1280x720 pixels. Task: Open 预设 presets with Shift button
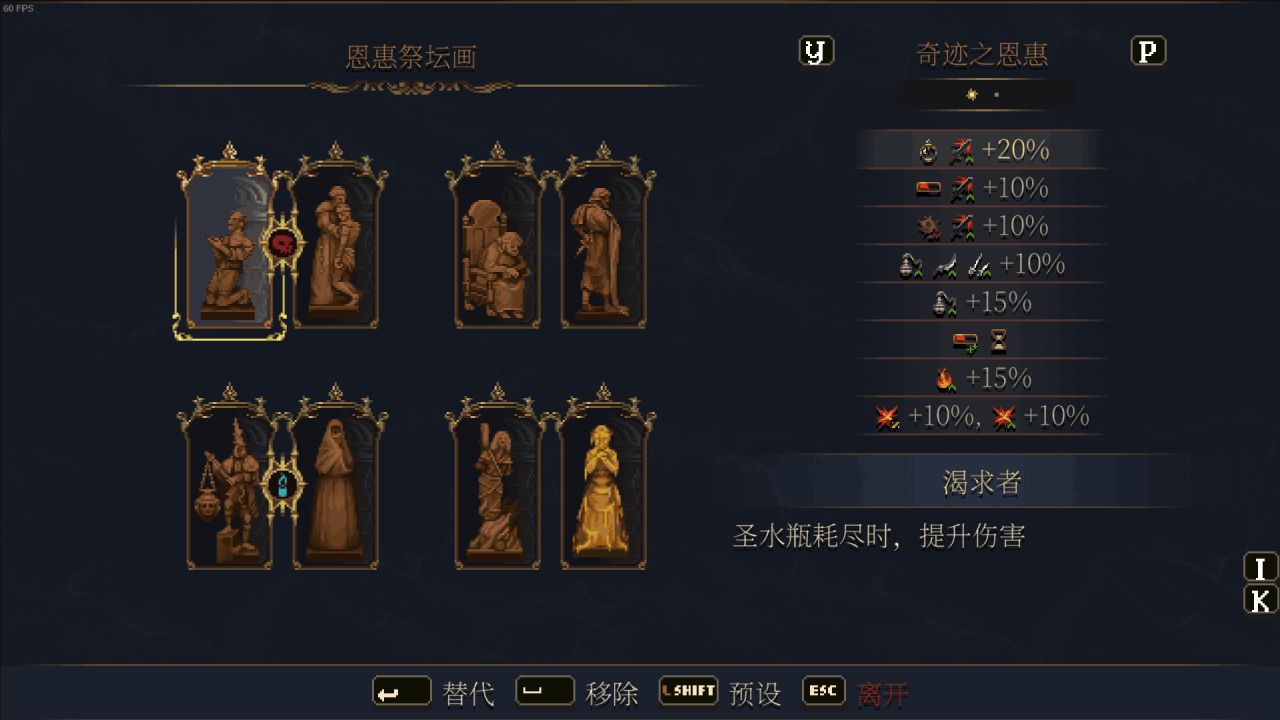(721, 692)
